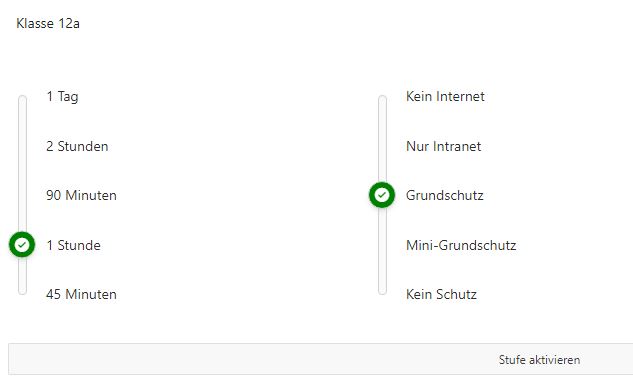Click the Klasse 12a heading

48,23
